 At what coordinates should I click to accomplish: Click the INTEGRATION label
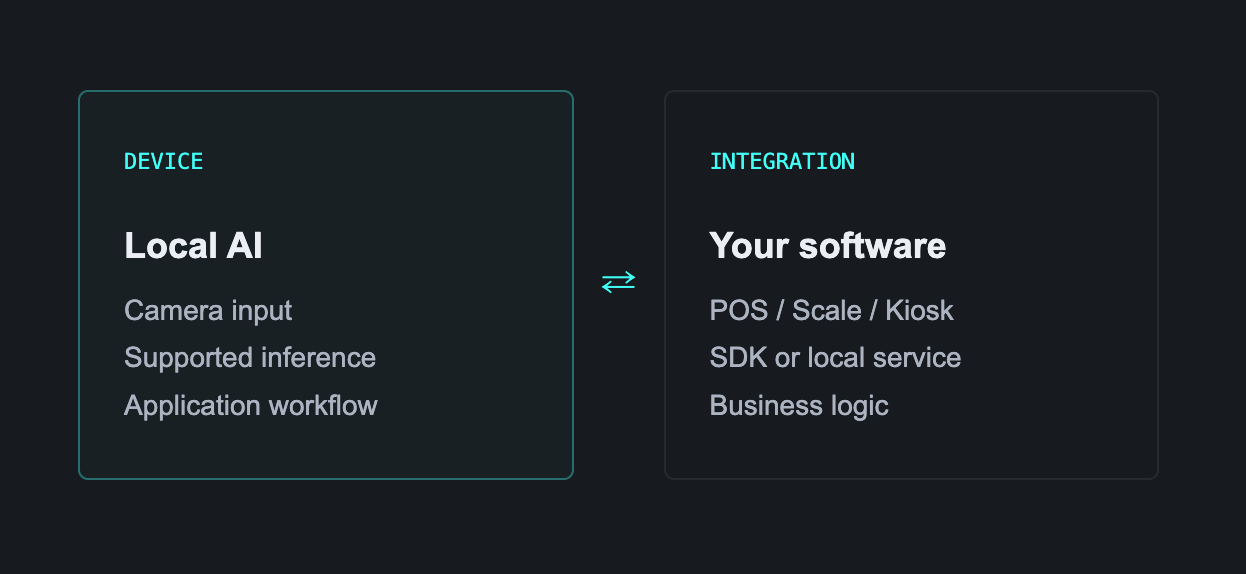[782, 161]
